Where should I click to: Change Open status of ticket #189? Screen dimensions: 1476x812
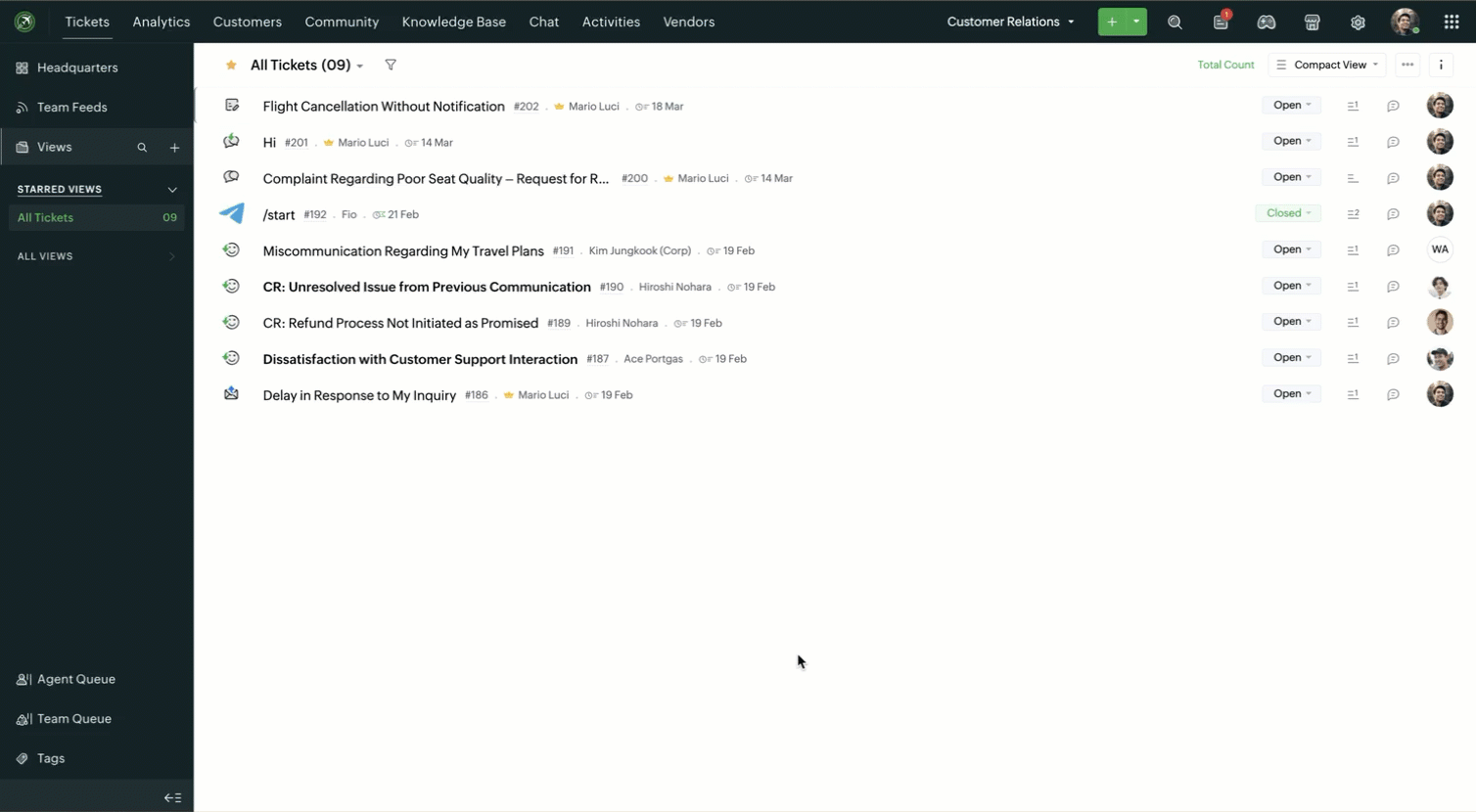point(1292,321)
